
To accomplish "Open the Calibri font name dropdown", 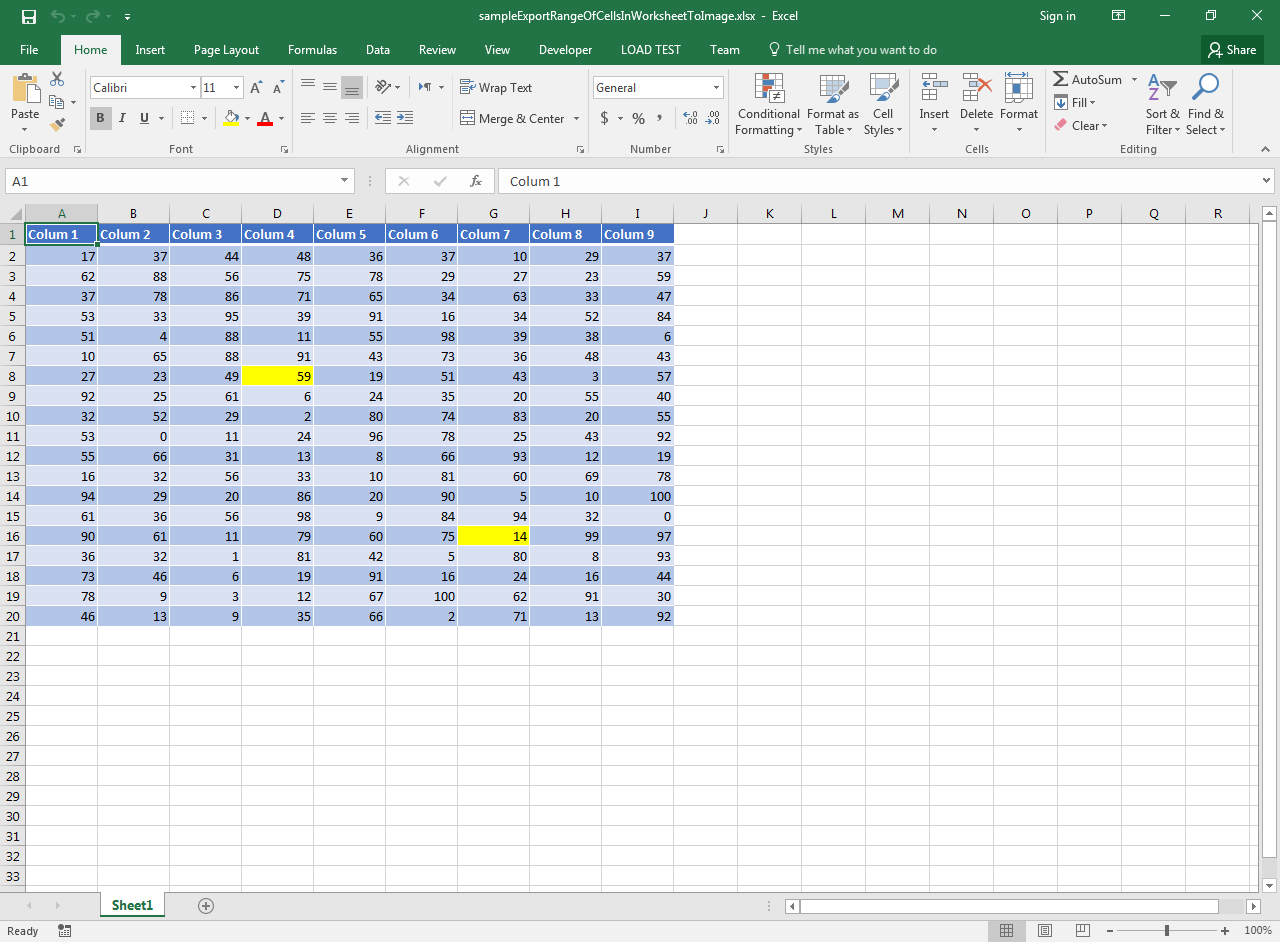I will coord(193,88).
